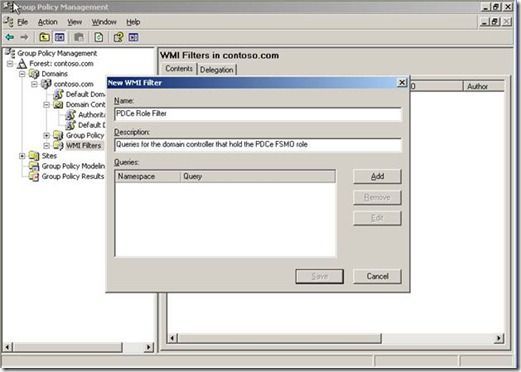The height and width of the screenshot is (372, 521).
Task: Open the File menu
Action: coord(23,22)
